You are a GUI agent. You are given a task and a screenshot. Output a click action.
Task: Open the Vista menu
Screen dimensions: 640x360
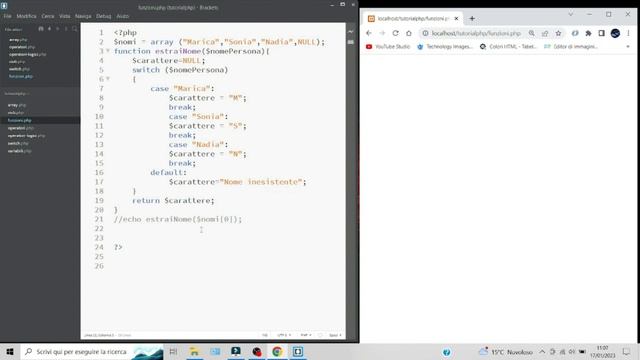coord(65,16)
